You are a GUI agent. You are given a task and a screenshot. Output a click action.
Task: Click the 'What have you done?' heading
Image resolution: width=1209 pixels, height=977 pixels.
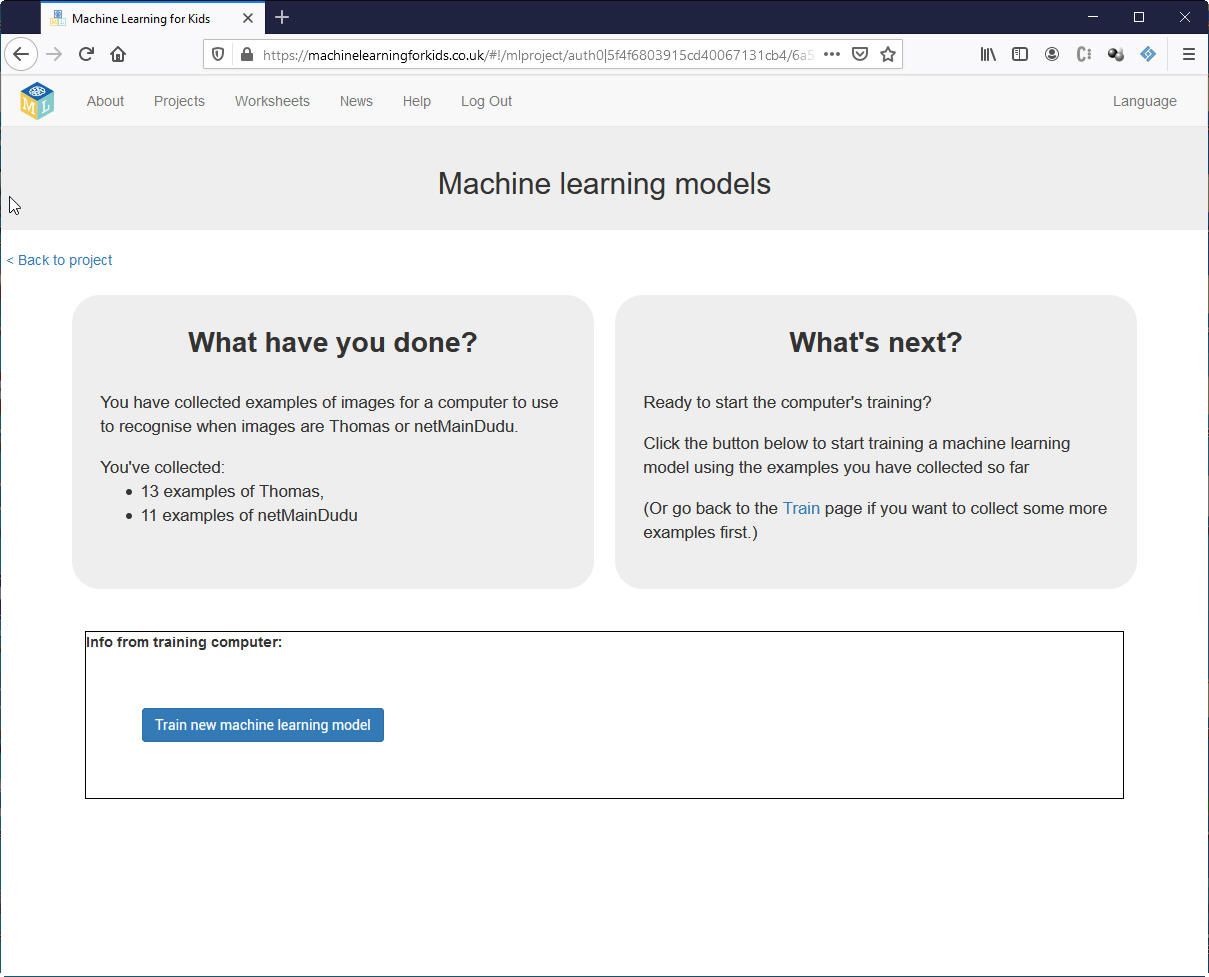point(333,342)
